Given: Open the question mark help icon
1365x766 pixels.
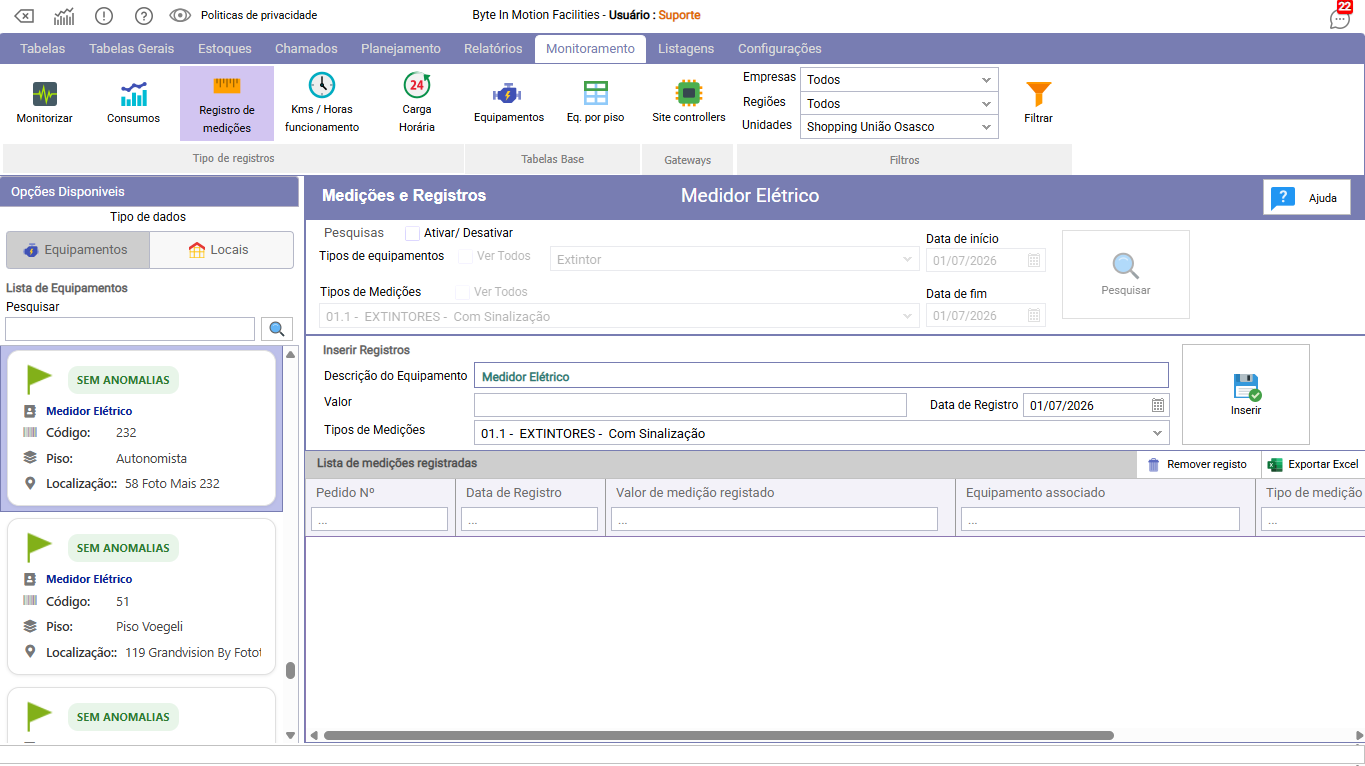Looking at the screenshot, I should [143, 15].
